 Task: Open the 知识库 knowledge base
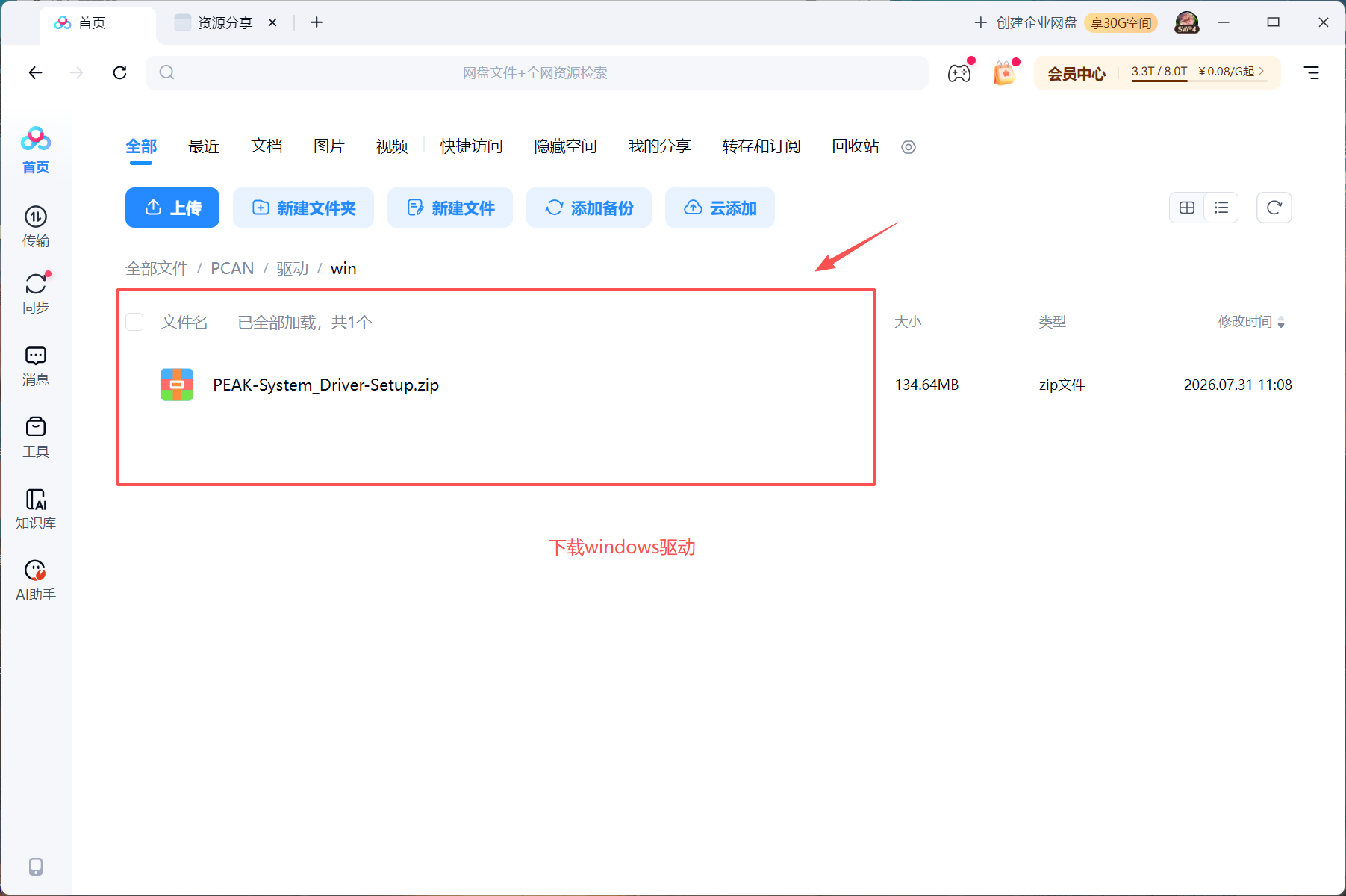tap(36, 509)
